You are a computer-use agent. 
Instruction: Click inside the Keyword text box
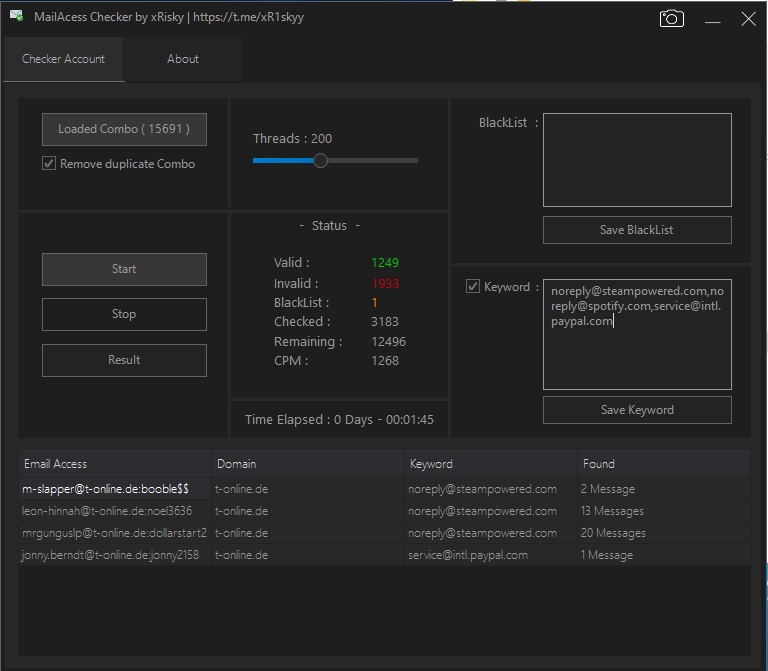(637, 335)
